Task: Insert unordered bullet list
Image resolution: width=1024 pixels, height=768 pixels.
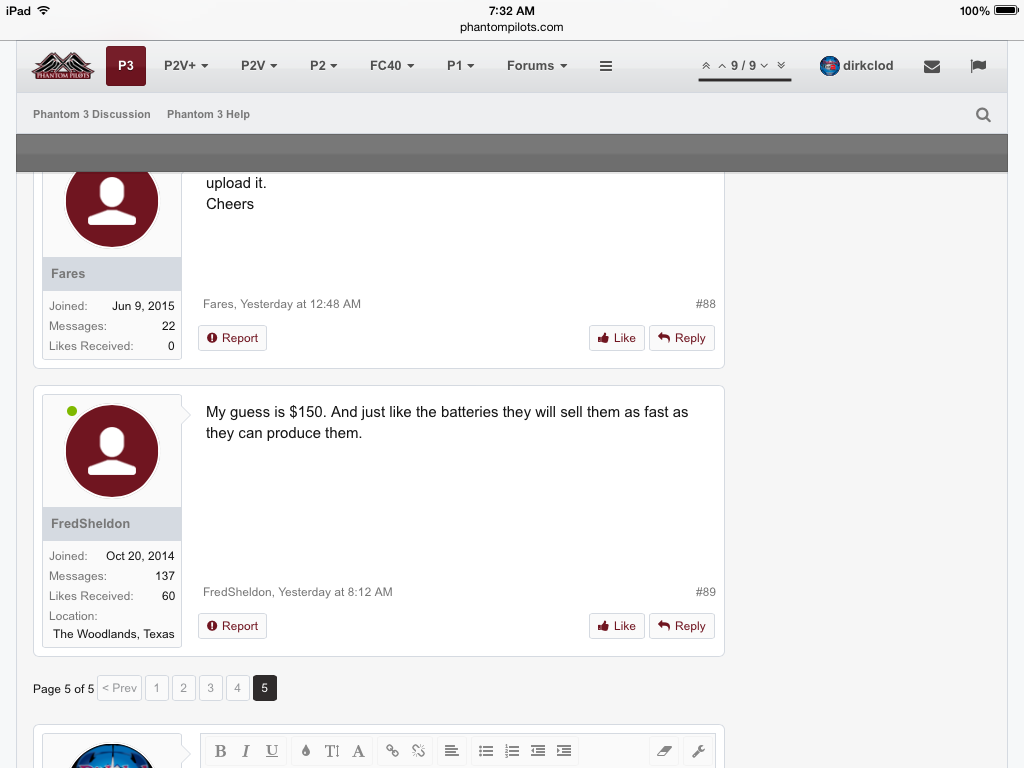Action: 486,751
